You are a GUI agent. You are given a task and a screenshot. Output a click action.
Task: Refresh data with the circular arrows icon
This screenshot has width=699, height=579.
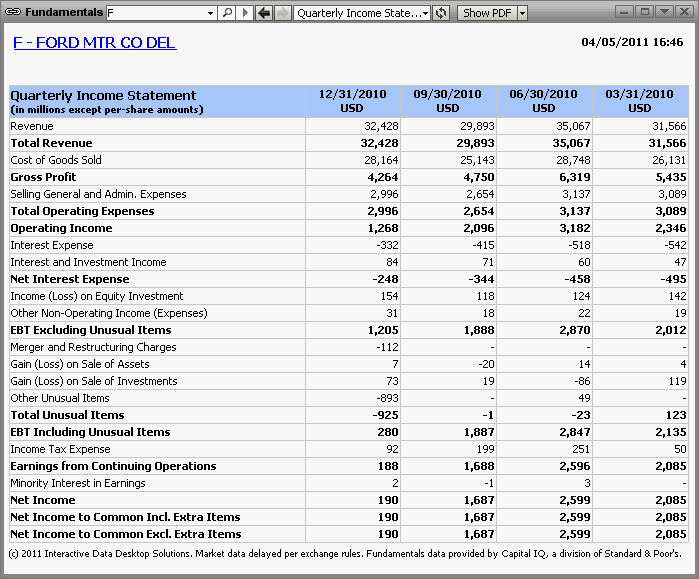[441, 12]
